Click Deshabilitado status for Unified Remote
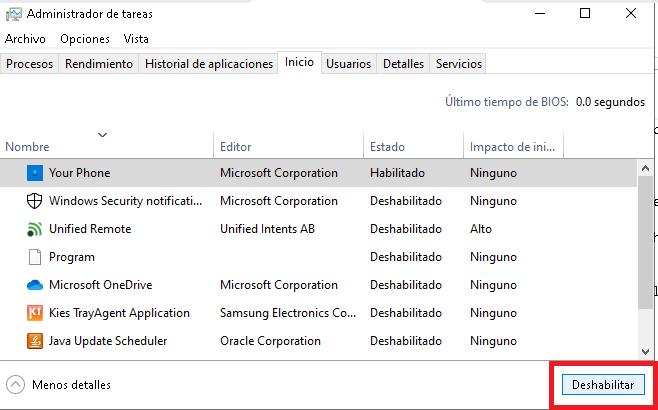This screenshot has width=658, height=410. [x=406, y=229]
